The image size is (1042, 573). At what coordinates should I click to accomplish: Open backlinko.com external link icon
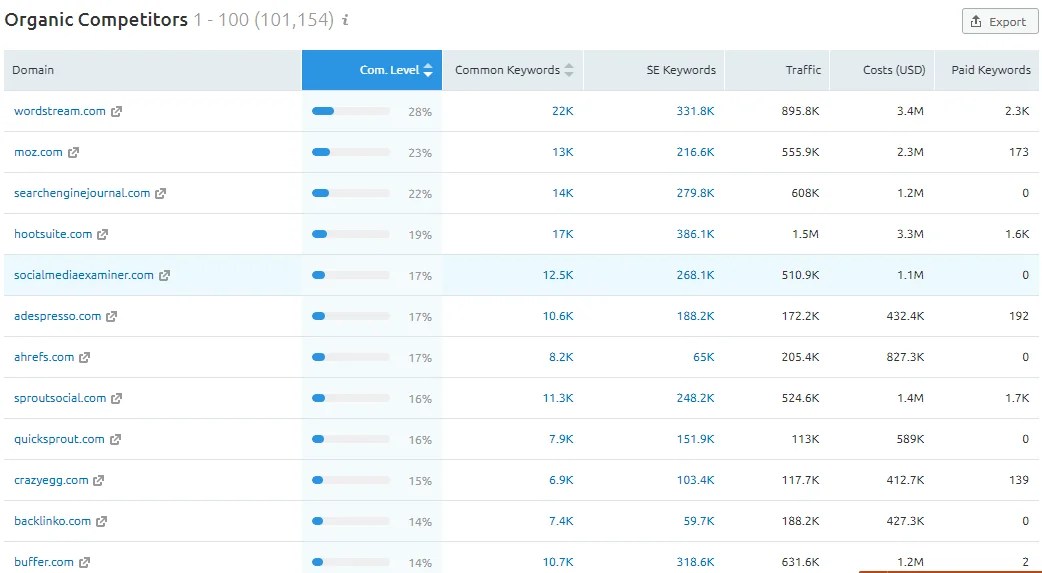coord(101,522)
